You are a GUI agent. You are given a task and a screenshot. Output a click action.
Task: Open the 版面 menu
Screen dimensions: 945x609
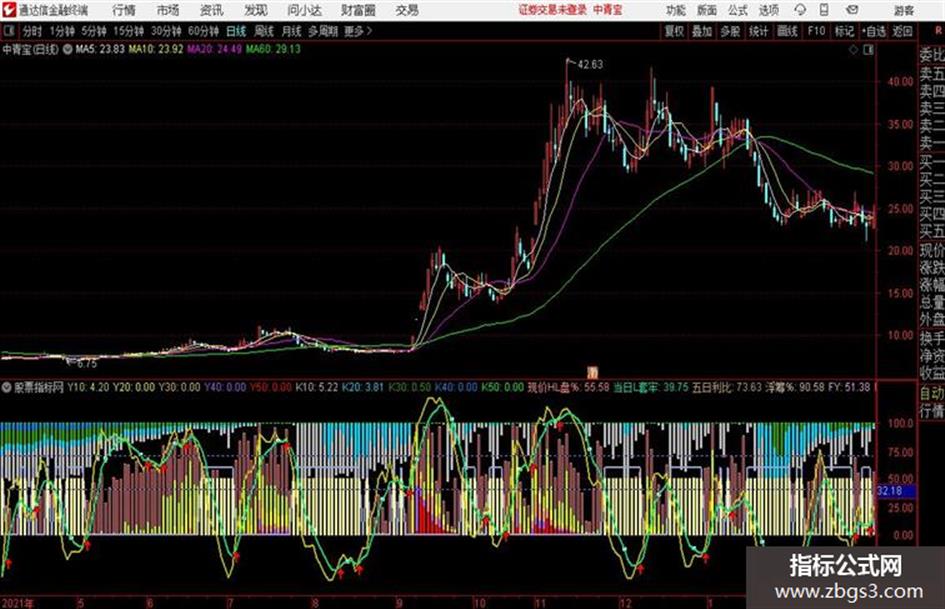tap(707, 10)
